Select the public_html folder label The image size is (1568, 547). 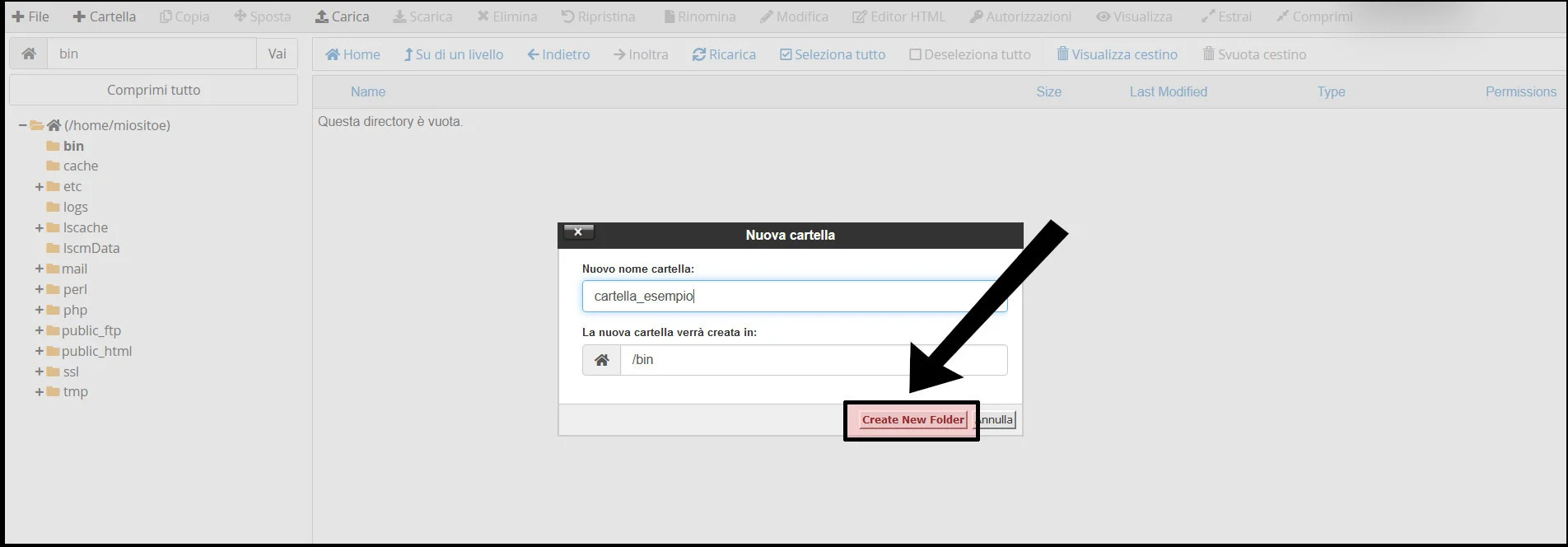point(96,351)
